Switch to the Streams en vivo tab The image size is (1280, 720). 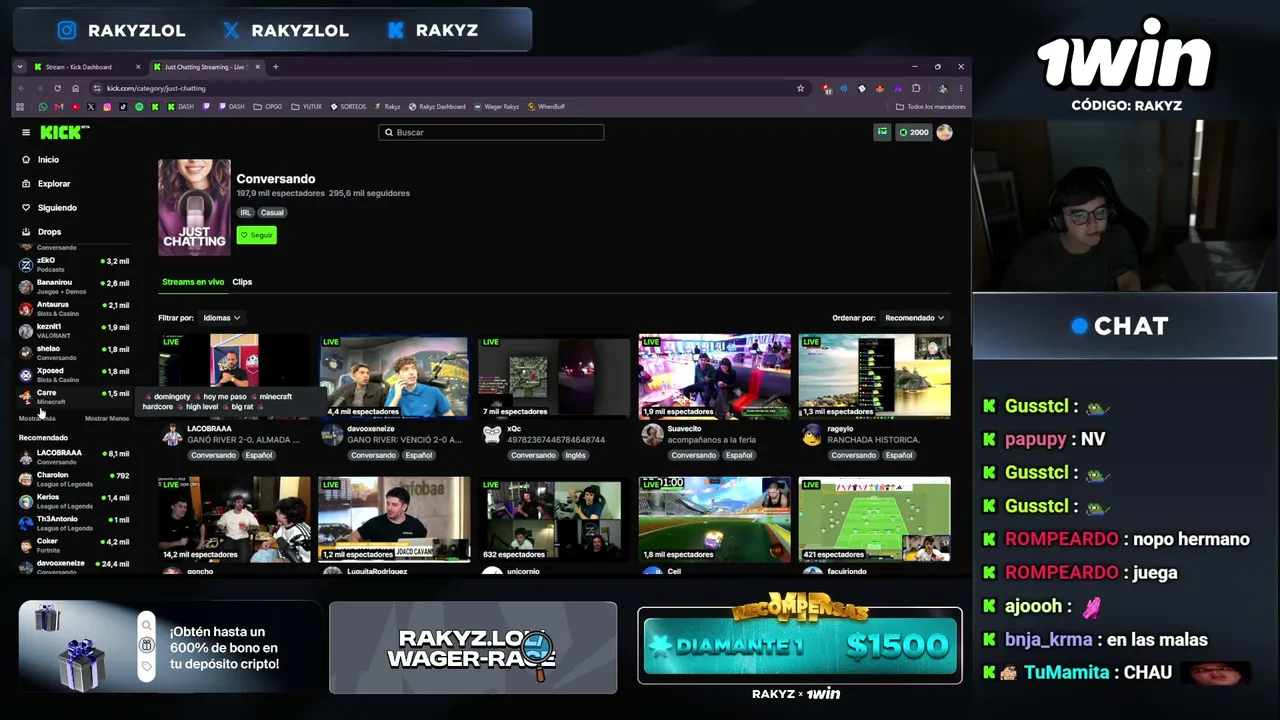pyautogui.click(x=193, y=282)
